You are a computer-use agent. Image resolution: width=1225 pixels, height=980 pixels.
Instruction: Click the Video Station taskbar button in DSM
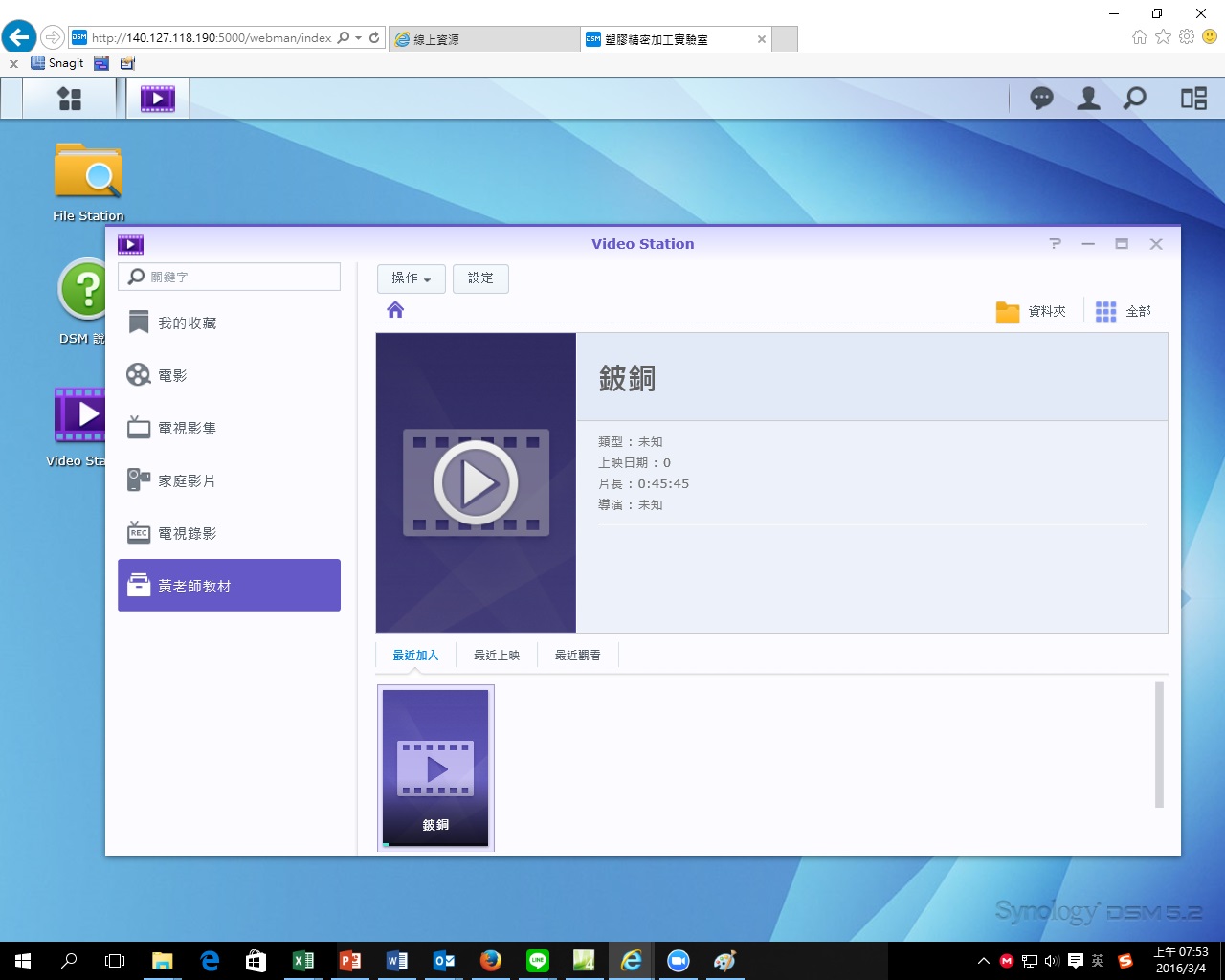pyautogui.click(x=158, y=99)
